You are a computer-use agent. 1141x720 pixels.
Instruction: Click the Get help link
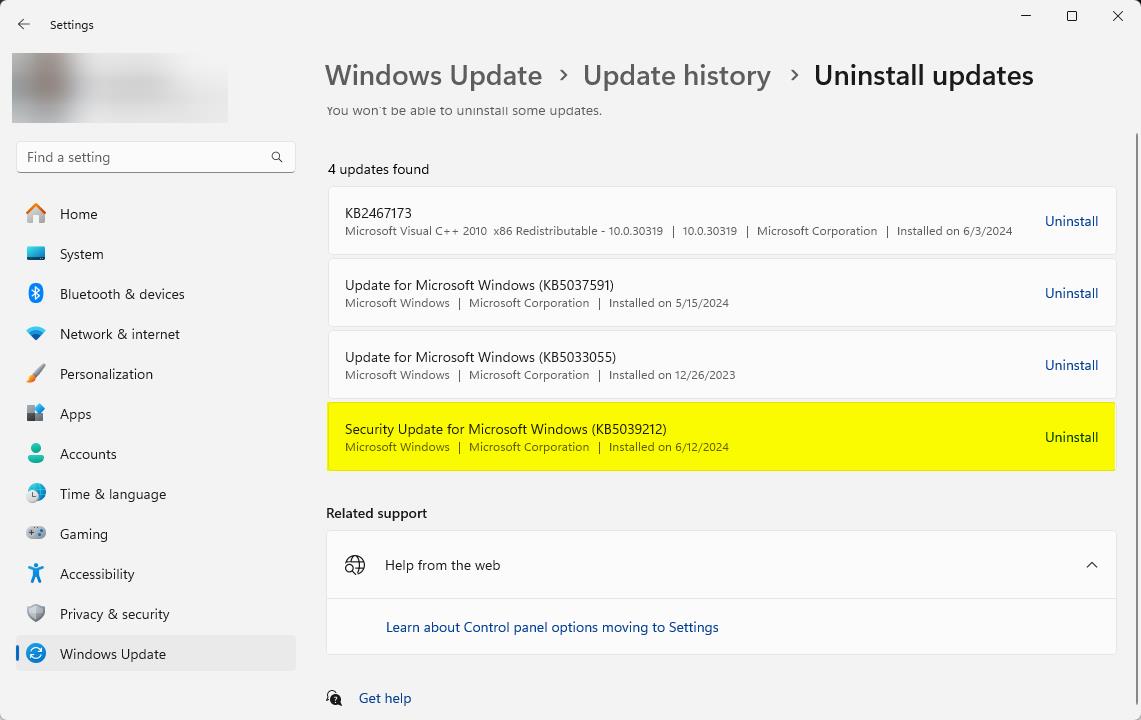click(384, 698)
